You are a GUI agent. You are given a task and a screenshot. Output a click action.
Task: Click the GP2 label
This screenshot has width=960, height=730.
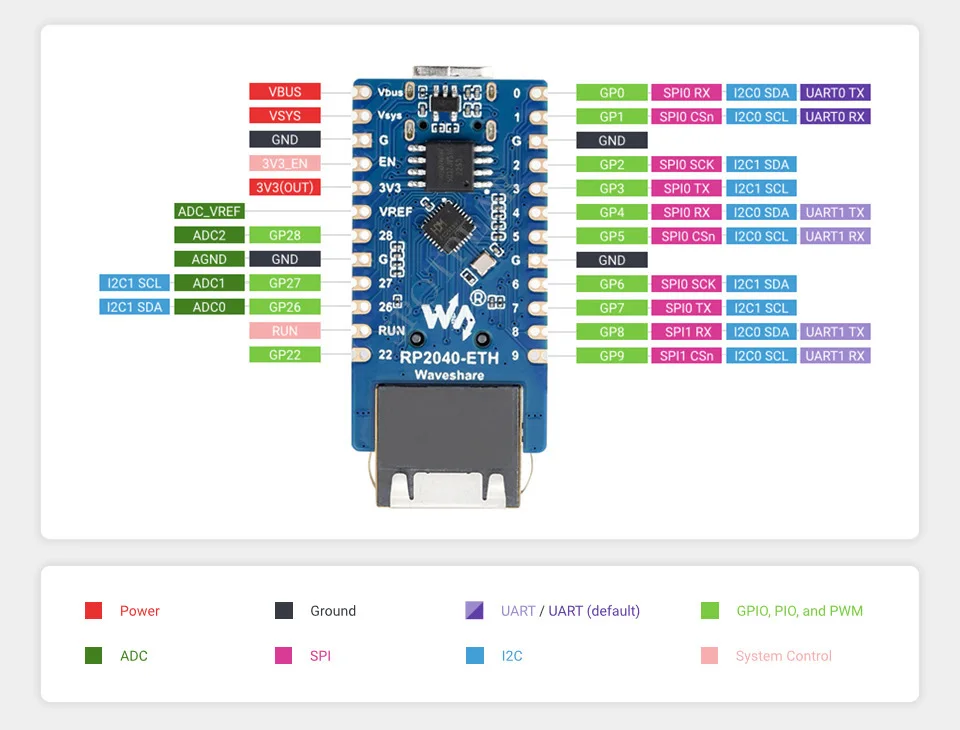tap(612, 164)
